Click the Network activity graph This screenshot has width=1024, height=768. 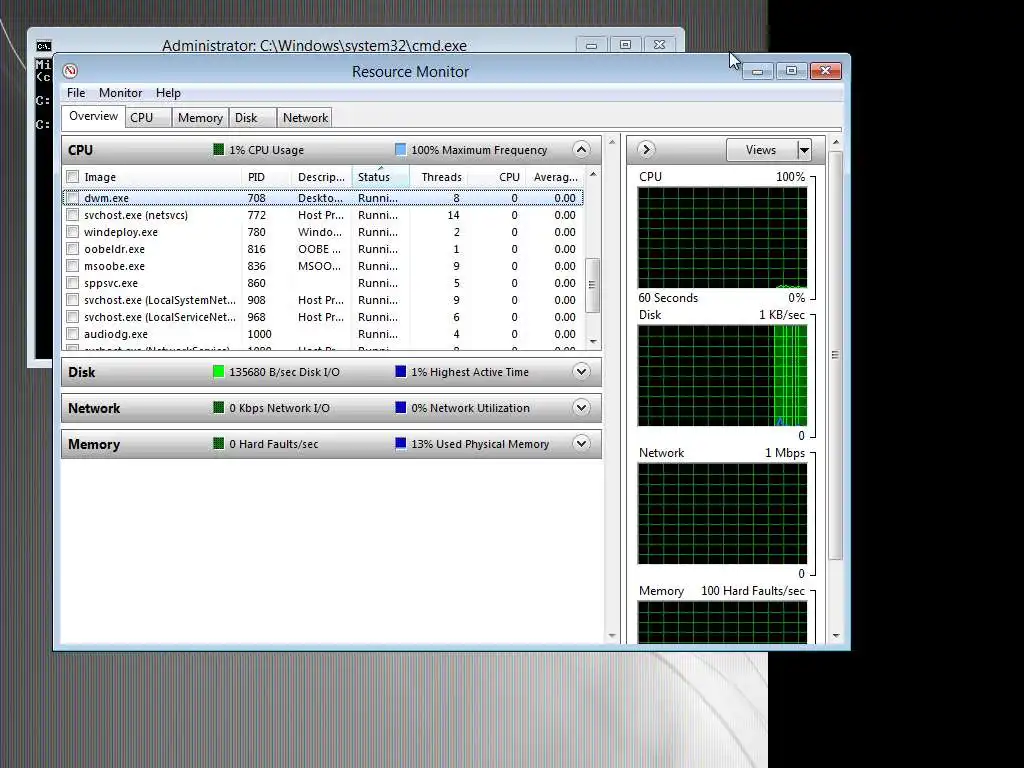pyautogui.click(x=722, y=513)
